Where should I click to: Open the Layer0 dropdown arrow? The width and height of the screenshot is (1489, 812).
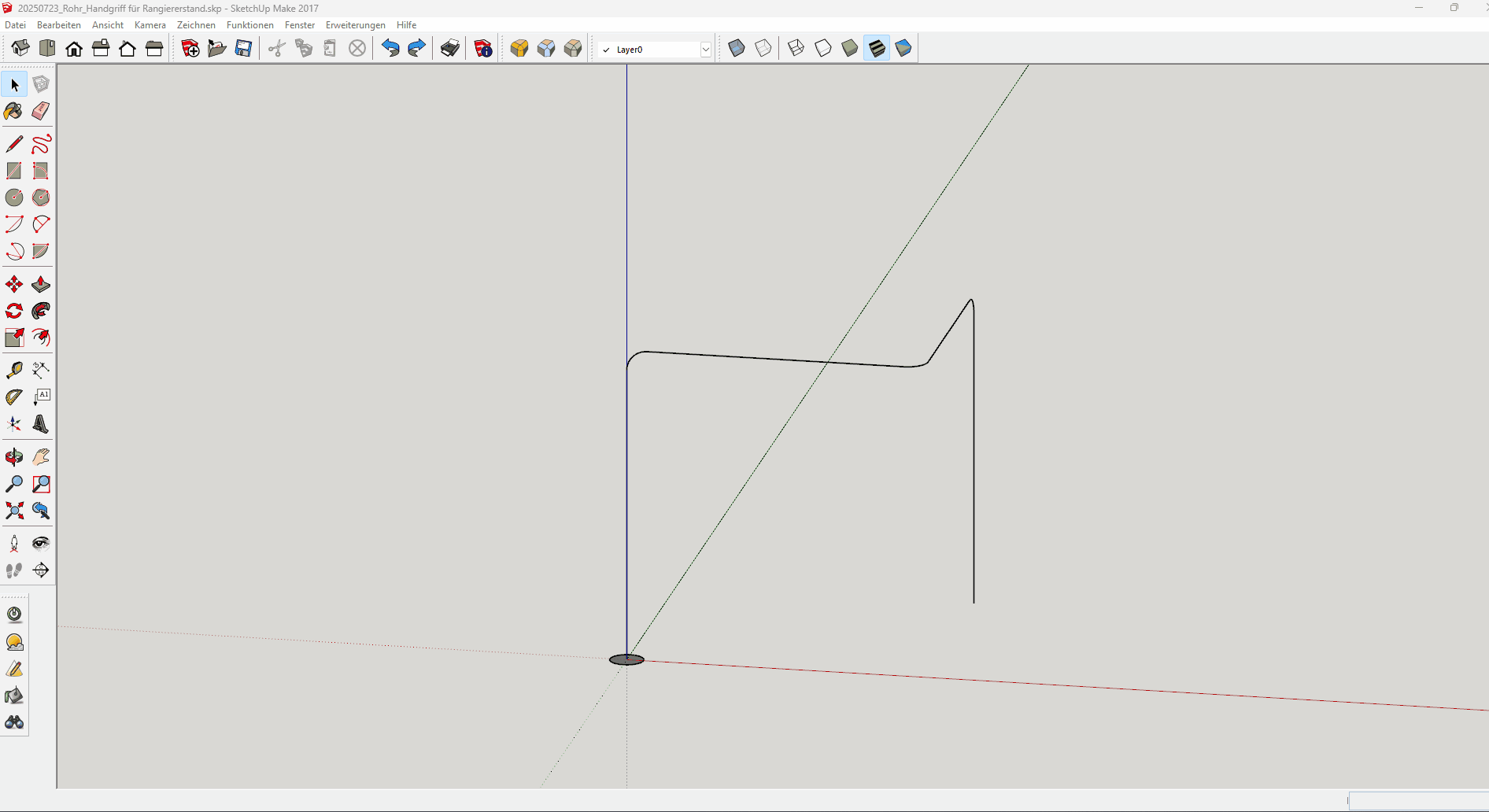pyautogui.click(x=706, y=50)
